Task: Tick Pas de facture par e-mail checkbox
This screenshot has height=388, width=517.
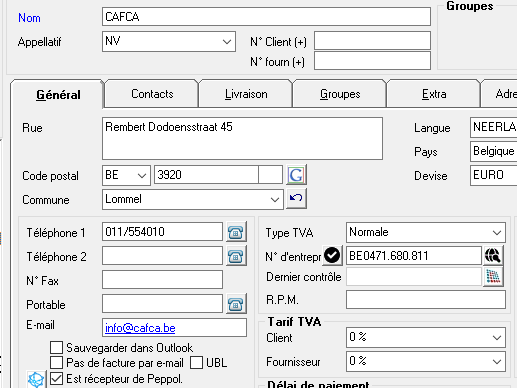Action: pyautogui.click(x=56, y=362)
